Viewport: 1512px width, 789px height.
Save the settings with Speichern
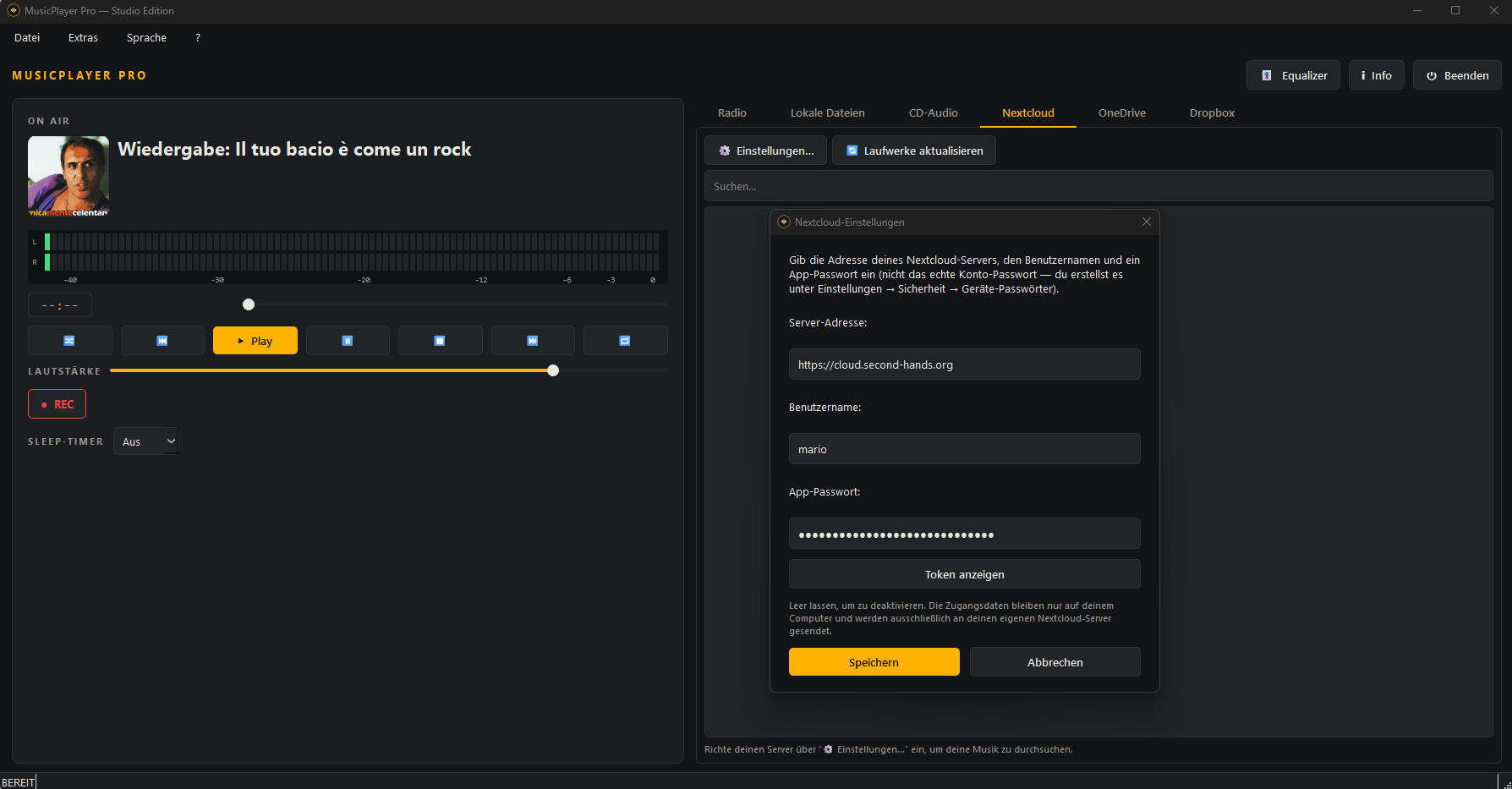(874, 662)
